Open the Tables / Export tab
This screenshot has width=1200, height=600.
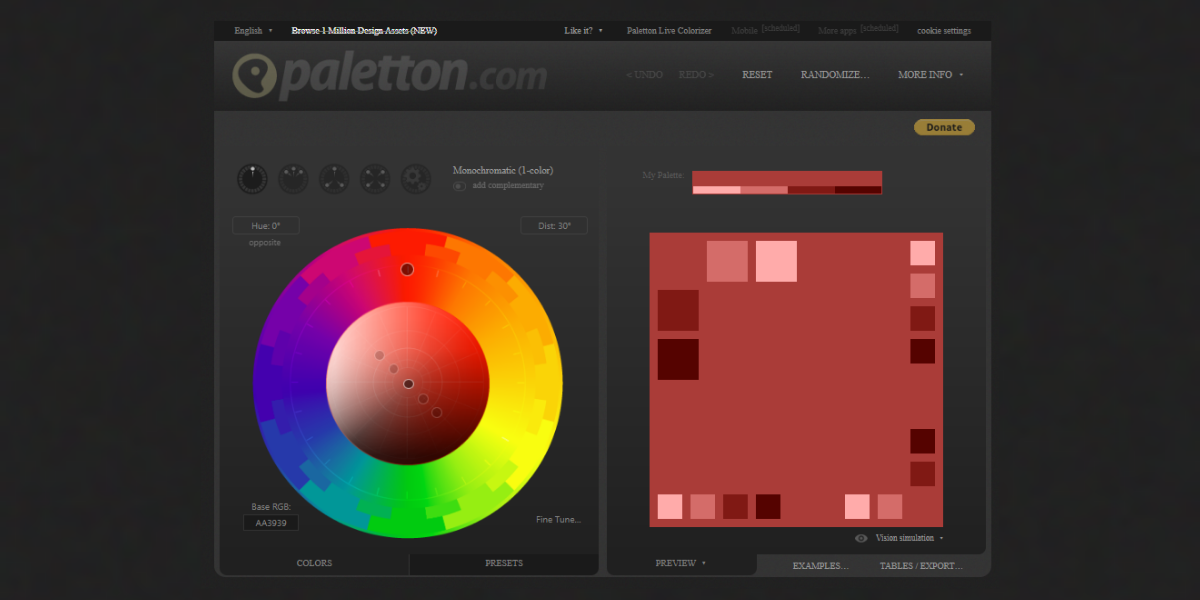pos(920,566)
